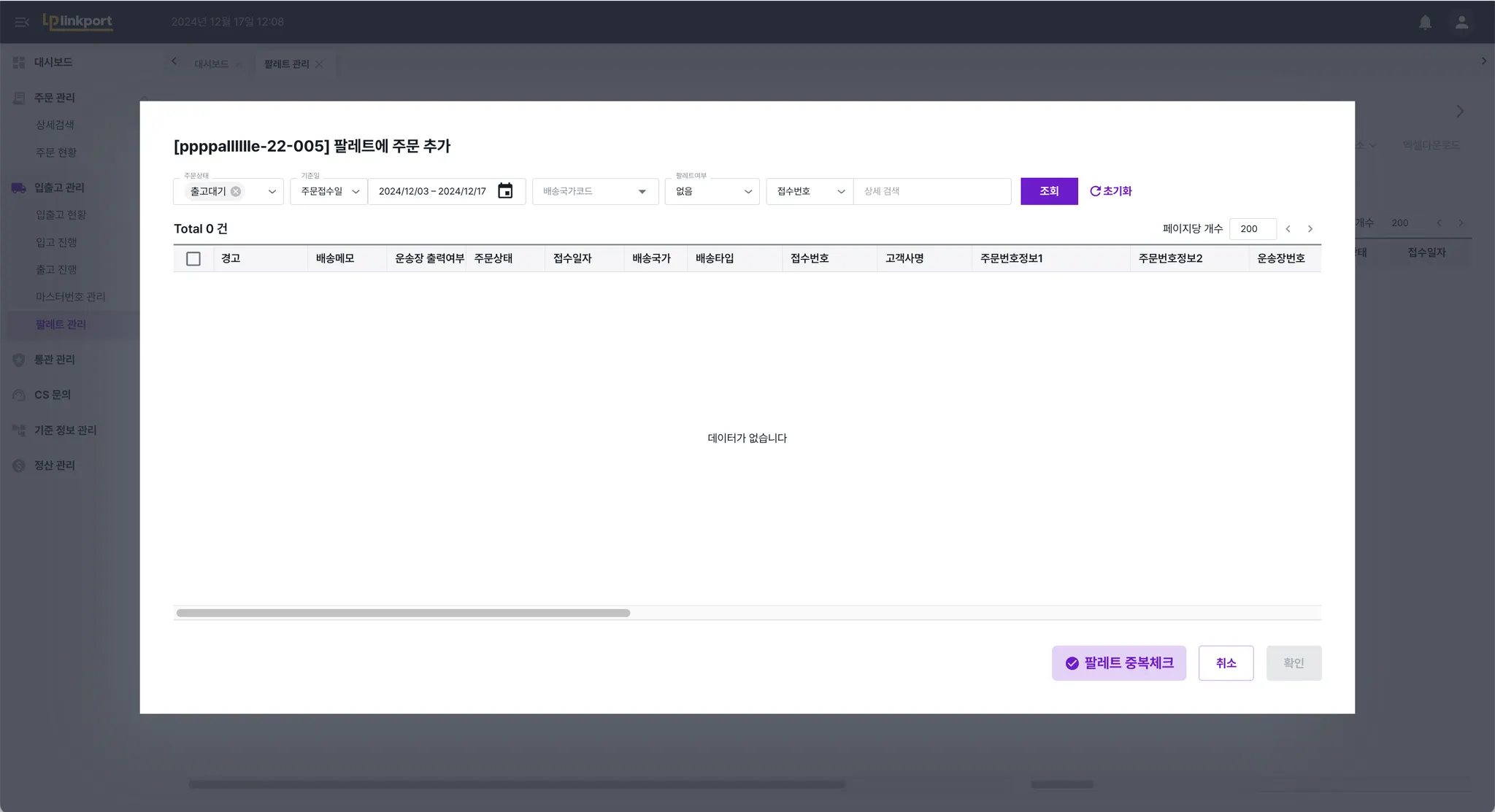Viewport: 1495px width, 812px height.
Task: Click the 초기화 reset icon
Action: (x=1095, y=191)
